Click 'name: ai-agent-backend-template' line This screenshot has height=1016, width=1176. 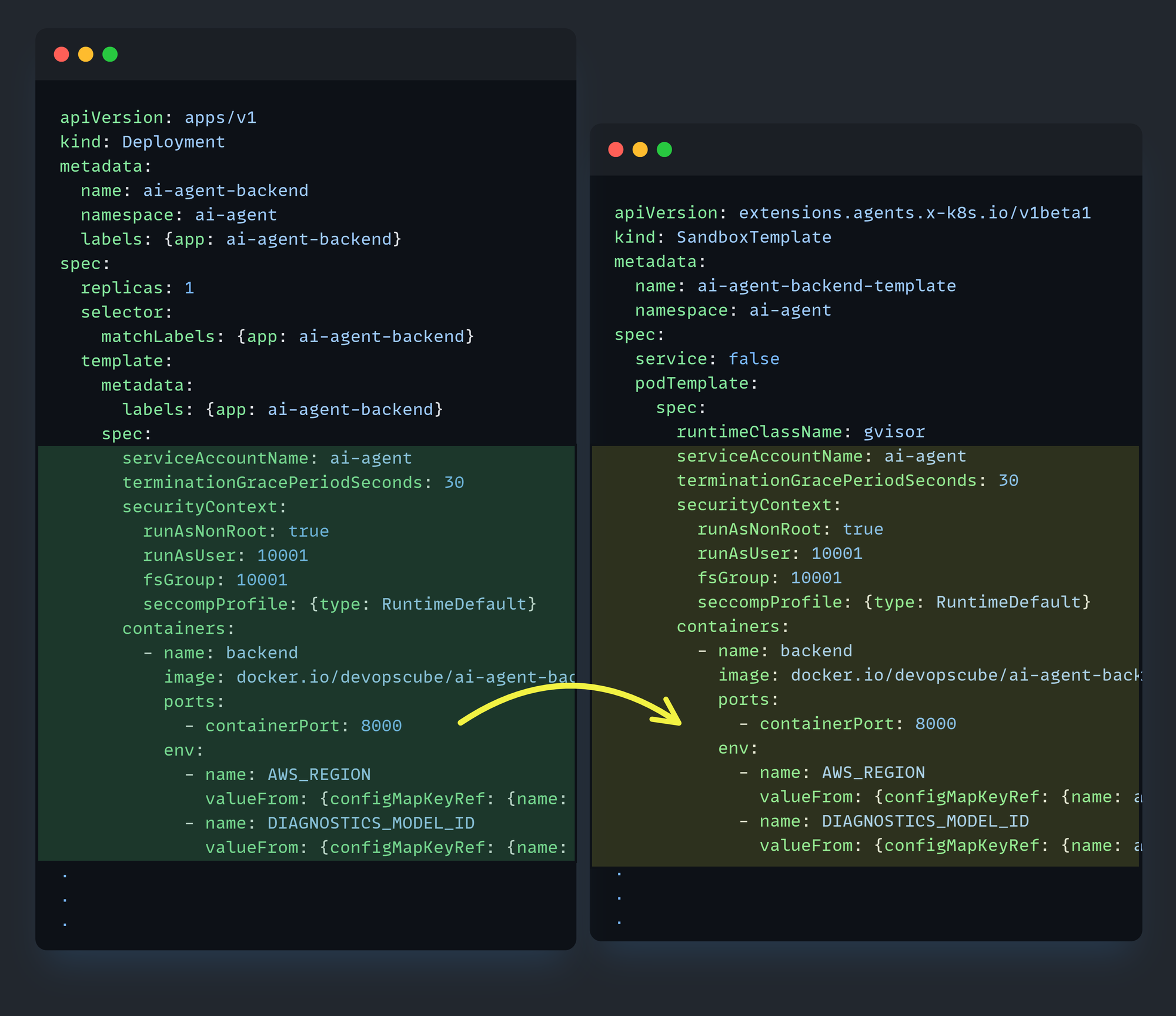pyautogui.click(x=796, y=286)
